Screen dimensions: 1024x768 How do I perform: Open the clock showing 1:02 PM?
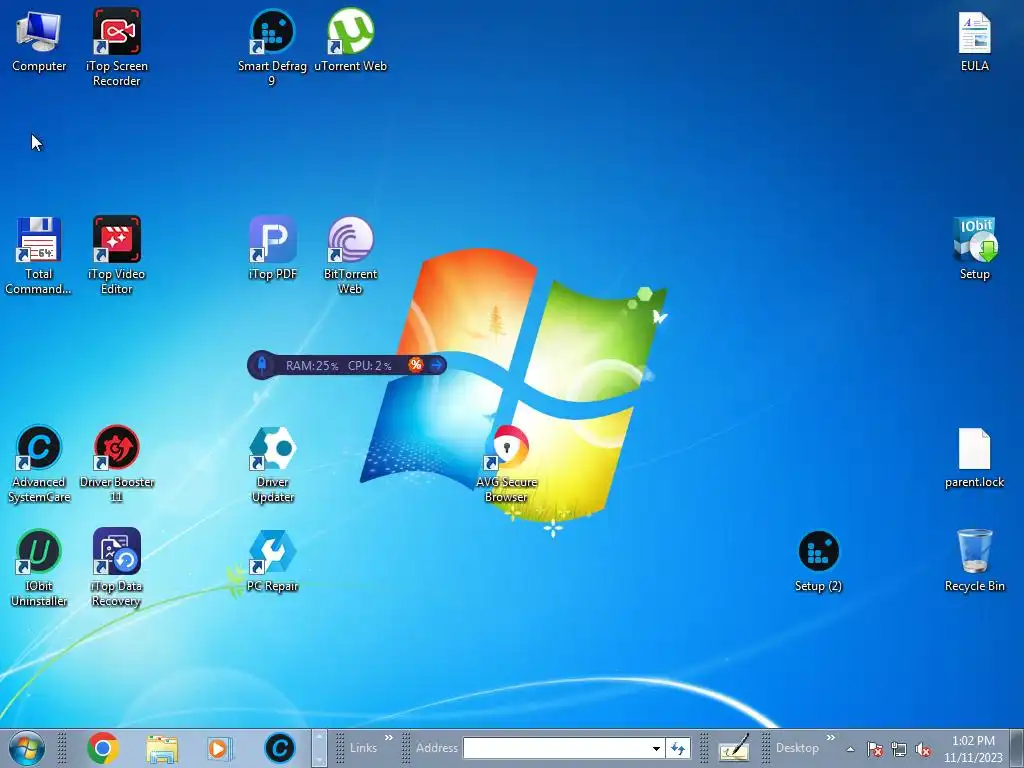[x=973, y=748]
